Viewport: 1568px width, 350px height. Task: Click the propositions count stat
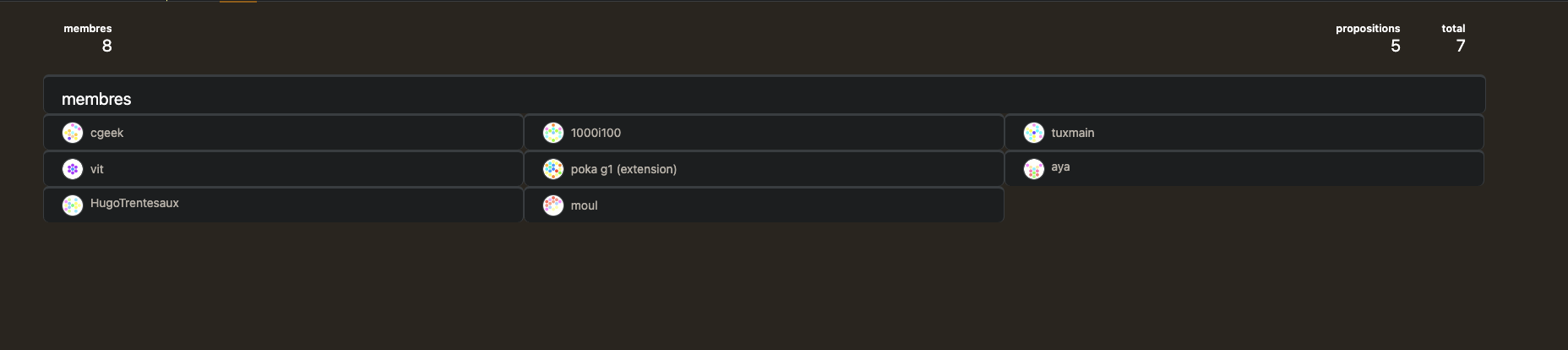(1395, 46)
